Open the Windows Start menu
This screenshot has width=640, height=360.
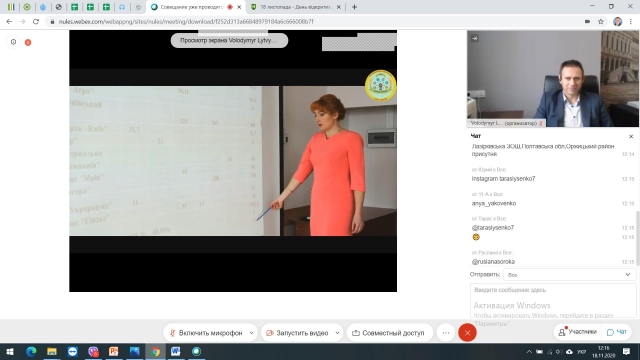pyautogui.click(x=10, y=351)
